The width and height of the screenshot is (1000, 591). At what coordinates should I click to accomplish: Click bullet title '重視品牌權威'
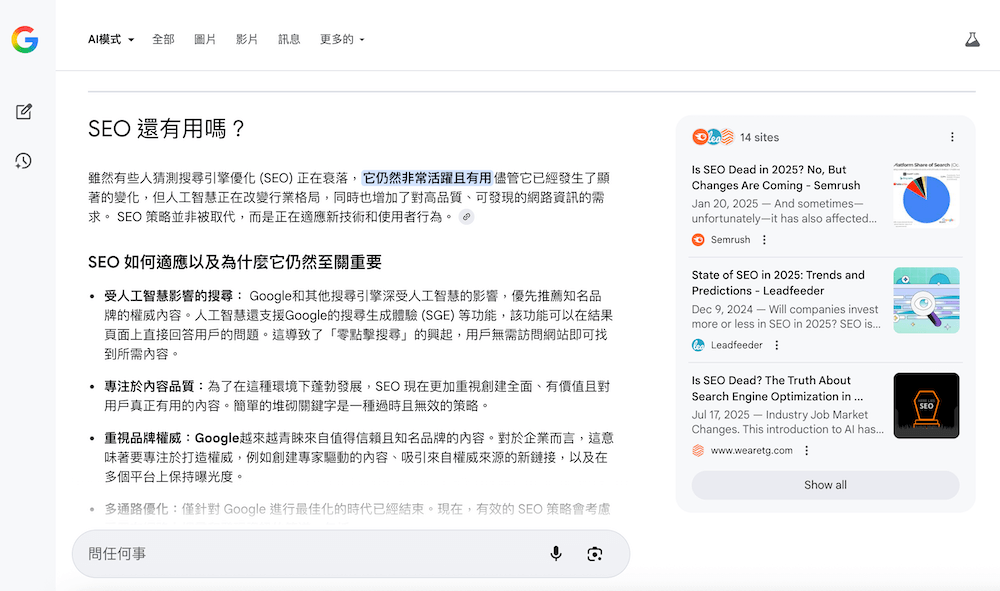143,438
